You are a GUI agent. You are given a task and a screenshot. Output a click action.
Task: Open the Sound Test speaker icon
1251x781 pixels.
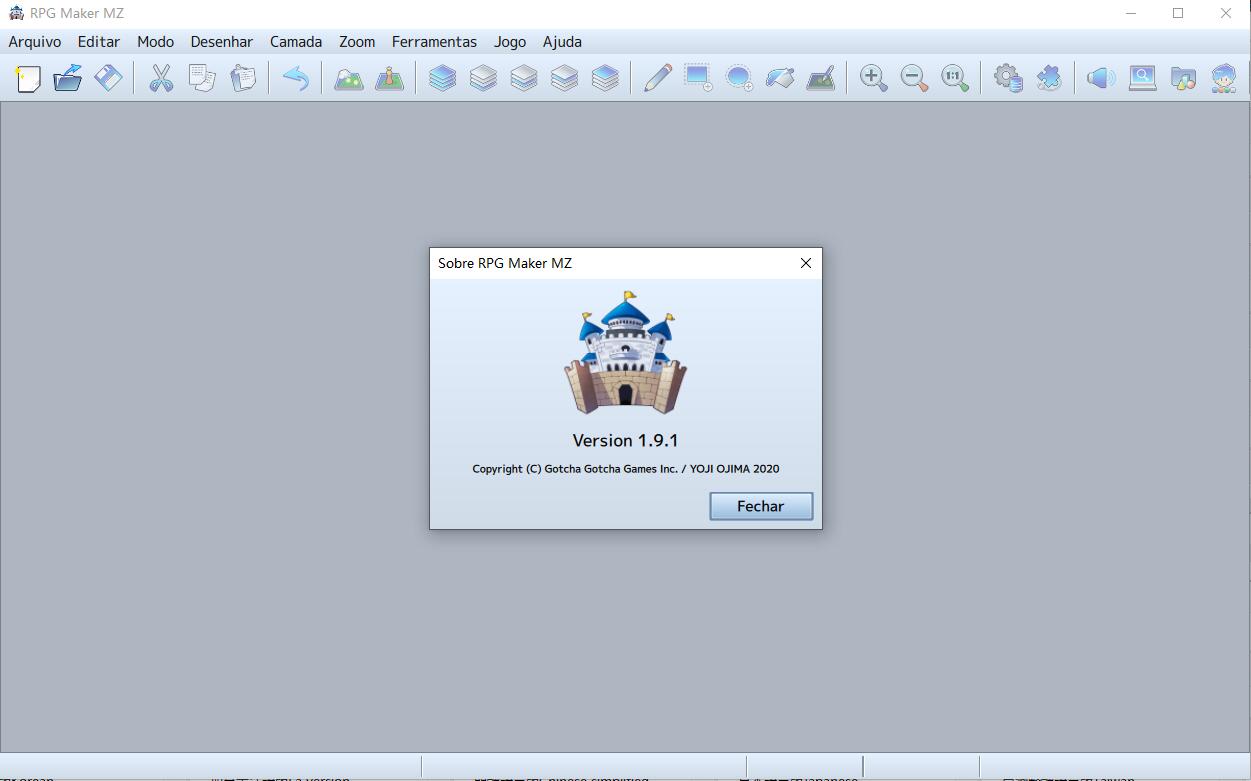pos(1101,78)
